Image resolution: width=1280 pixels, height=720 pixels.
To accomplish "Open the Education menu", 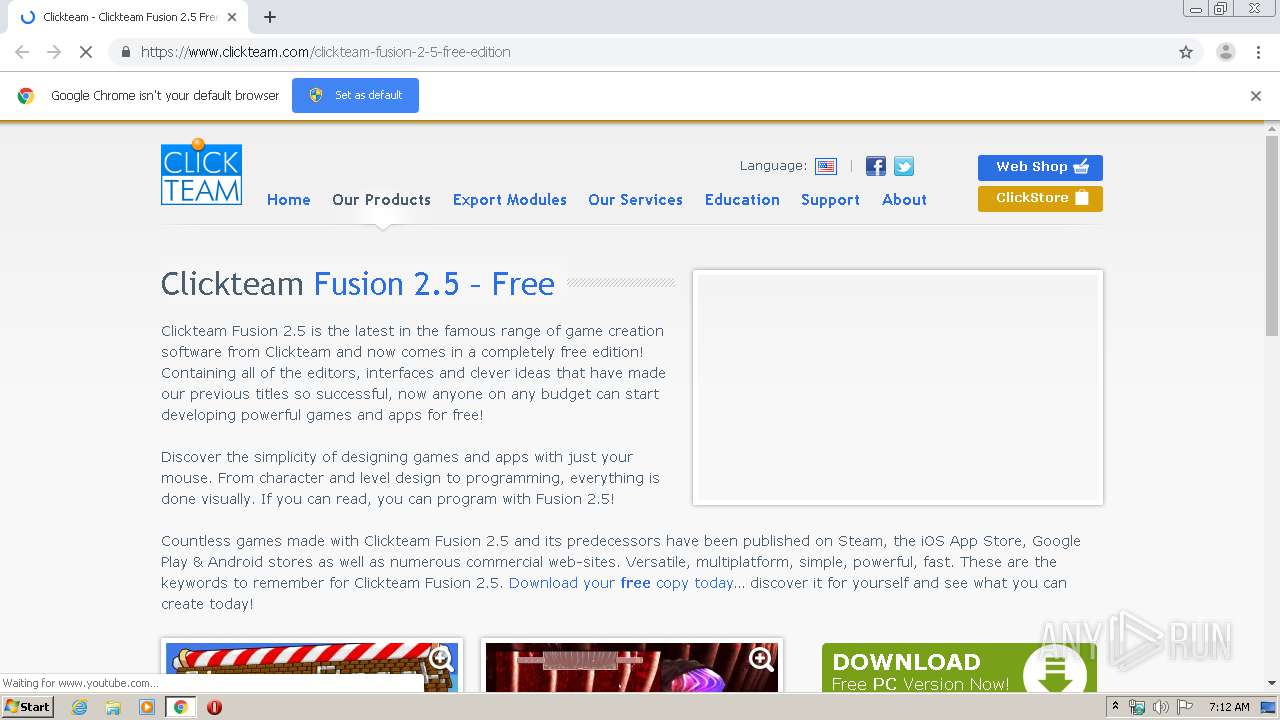I will [x=742, y=200].
